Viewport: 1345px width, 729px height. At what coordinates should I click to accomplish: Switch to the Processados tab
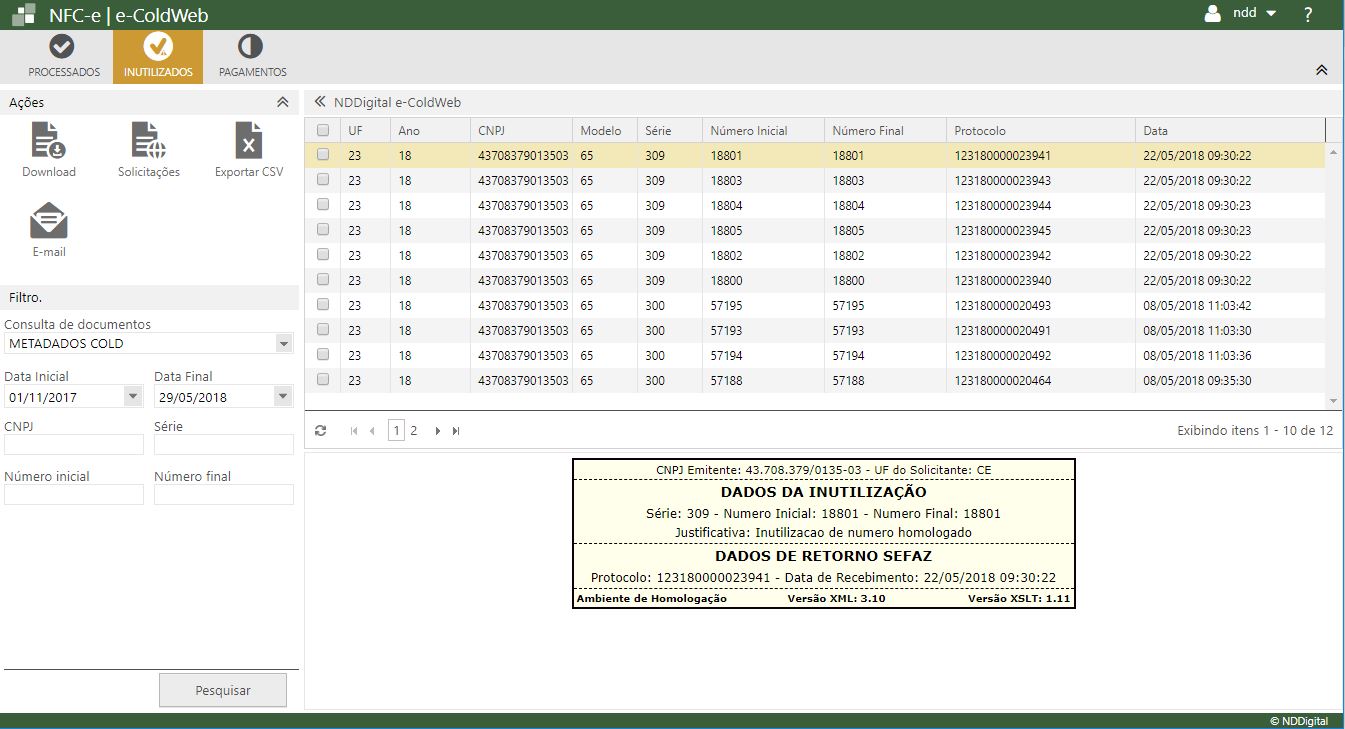coord(64,57)
